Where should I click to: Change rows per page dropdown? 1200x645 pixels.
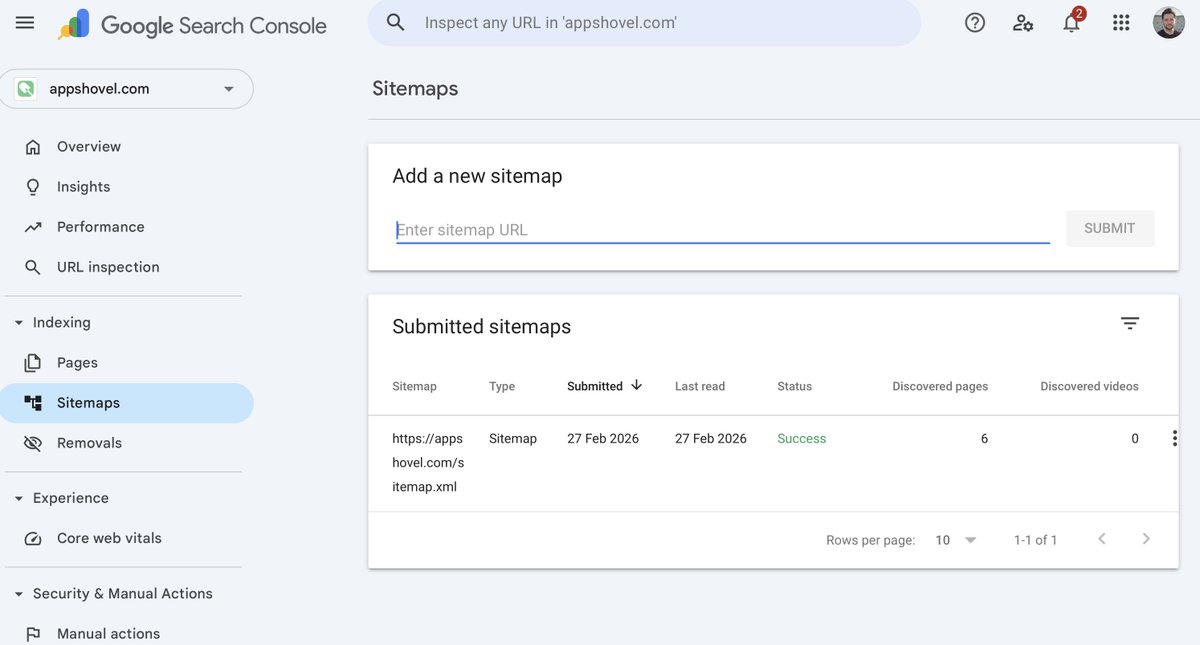[x=955, y=540]
